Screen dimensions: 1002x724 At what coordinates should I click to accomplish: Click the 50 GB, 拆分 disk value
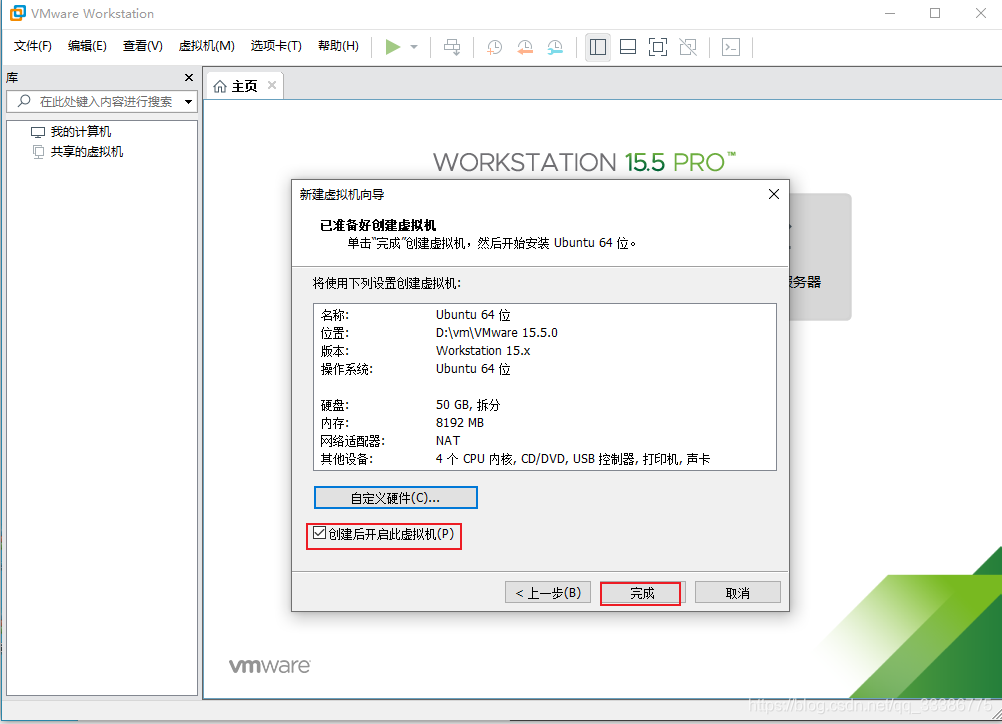[x=468, y=405]
